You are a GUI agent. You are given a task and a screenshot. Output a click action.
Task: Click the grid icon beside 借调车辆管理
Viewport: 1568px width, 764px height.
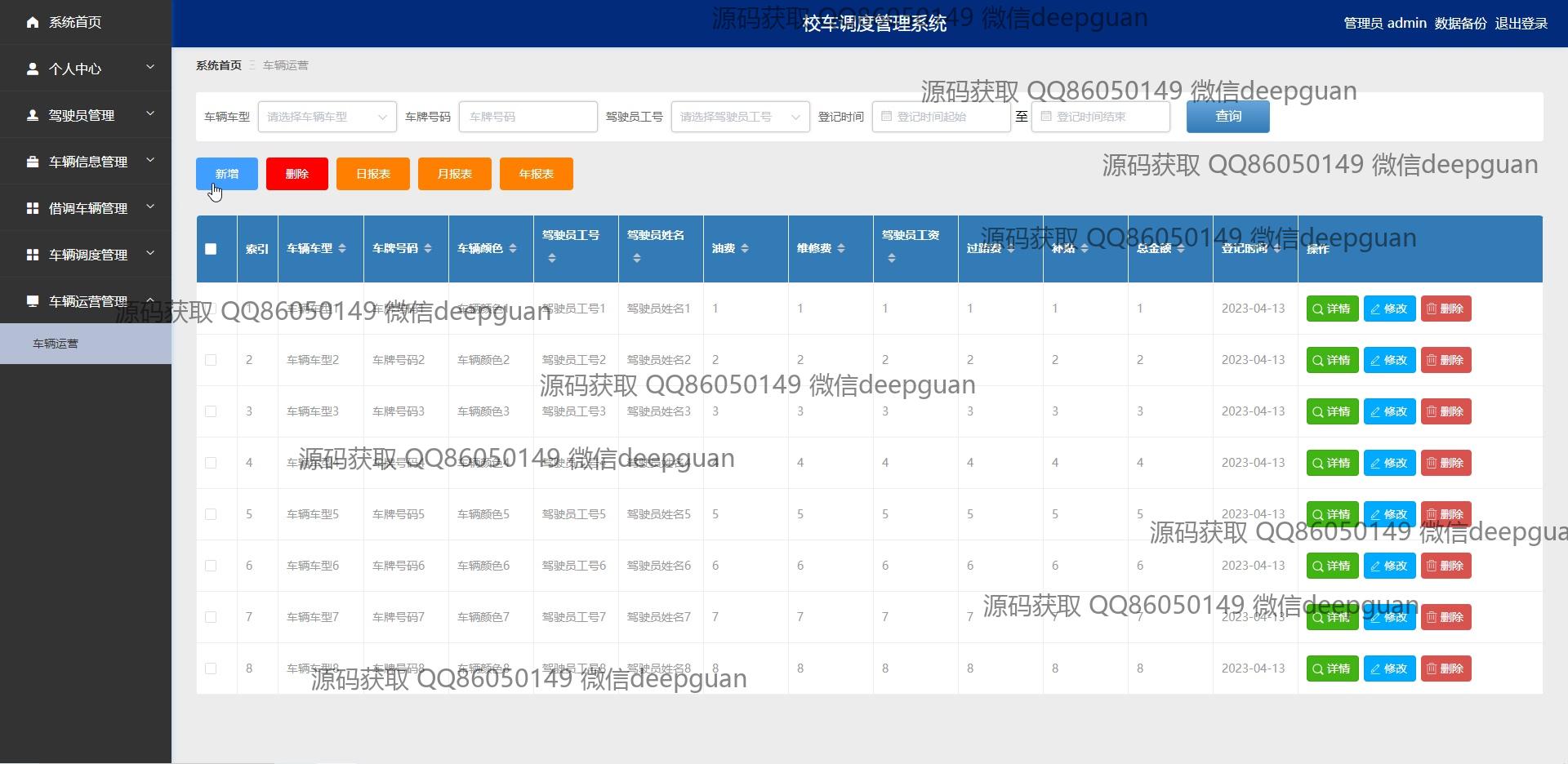[x=33, y=207]
